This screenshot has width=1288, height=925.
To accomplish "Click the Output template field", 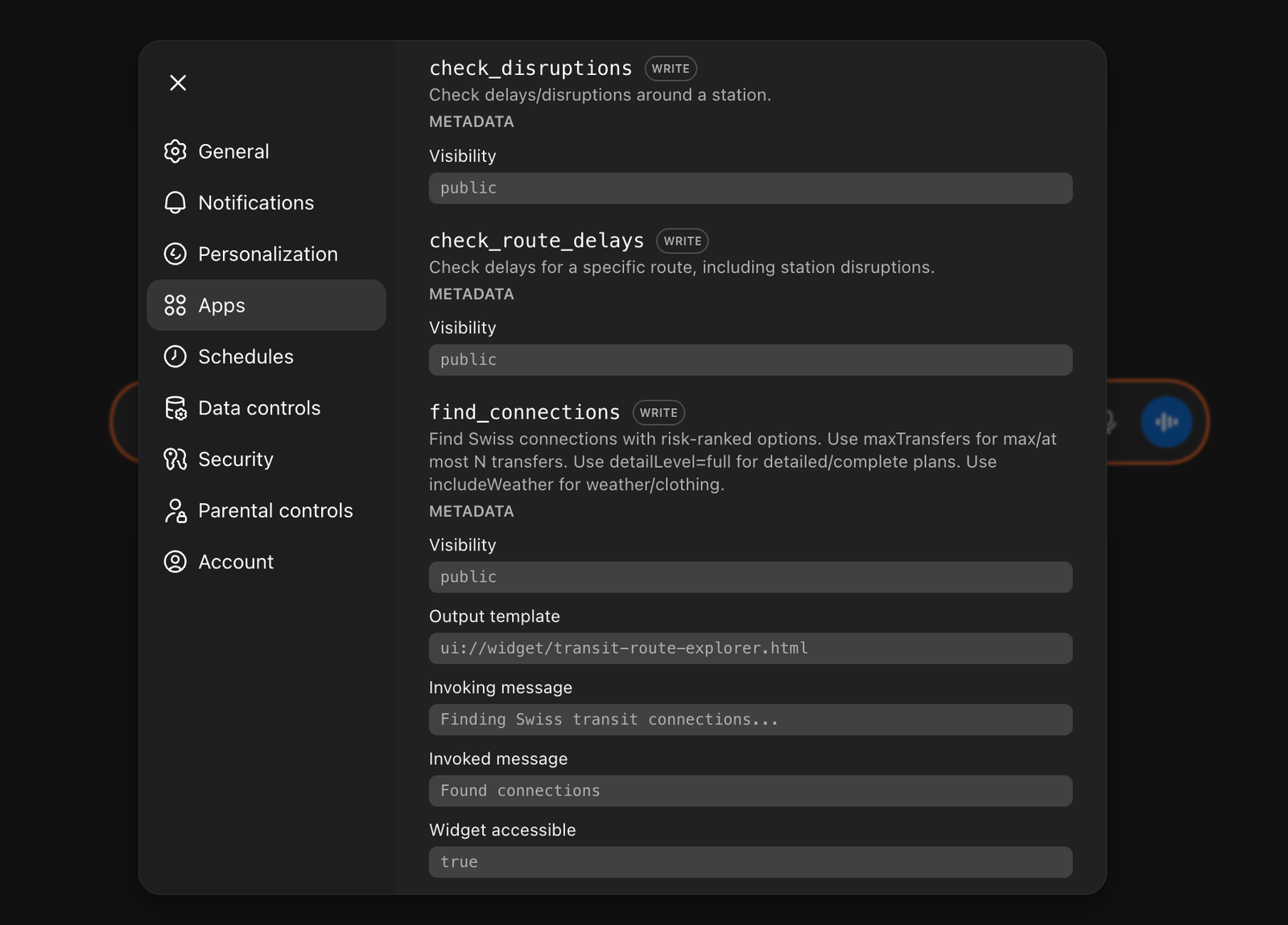I will coord(750,648).
